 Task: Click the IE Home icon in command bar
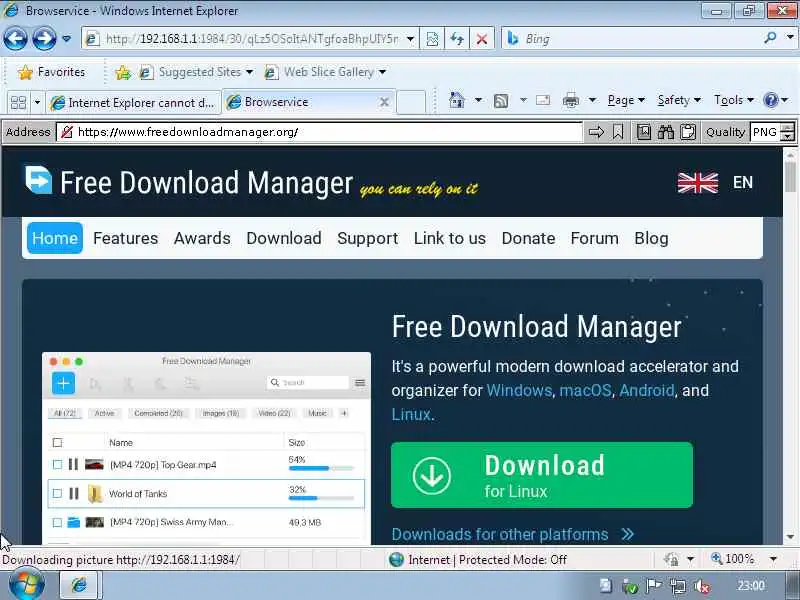pyautogui.click(x=457, y=100)
